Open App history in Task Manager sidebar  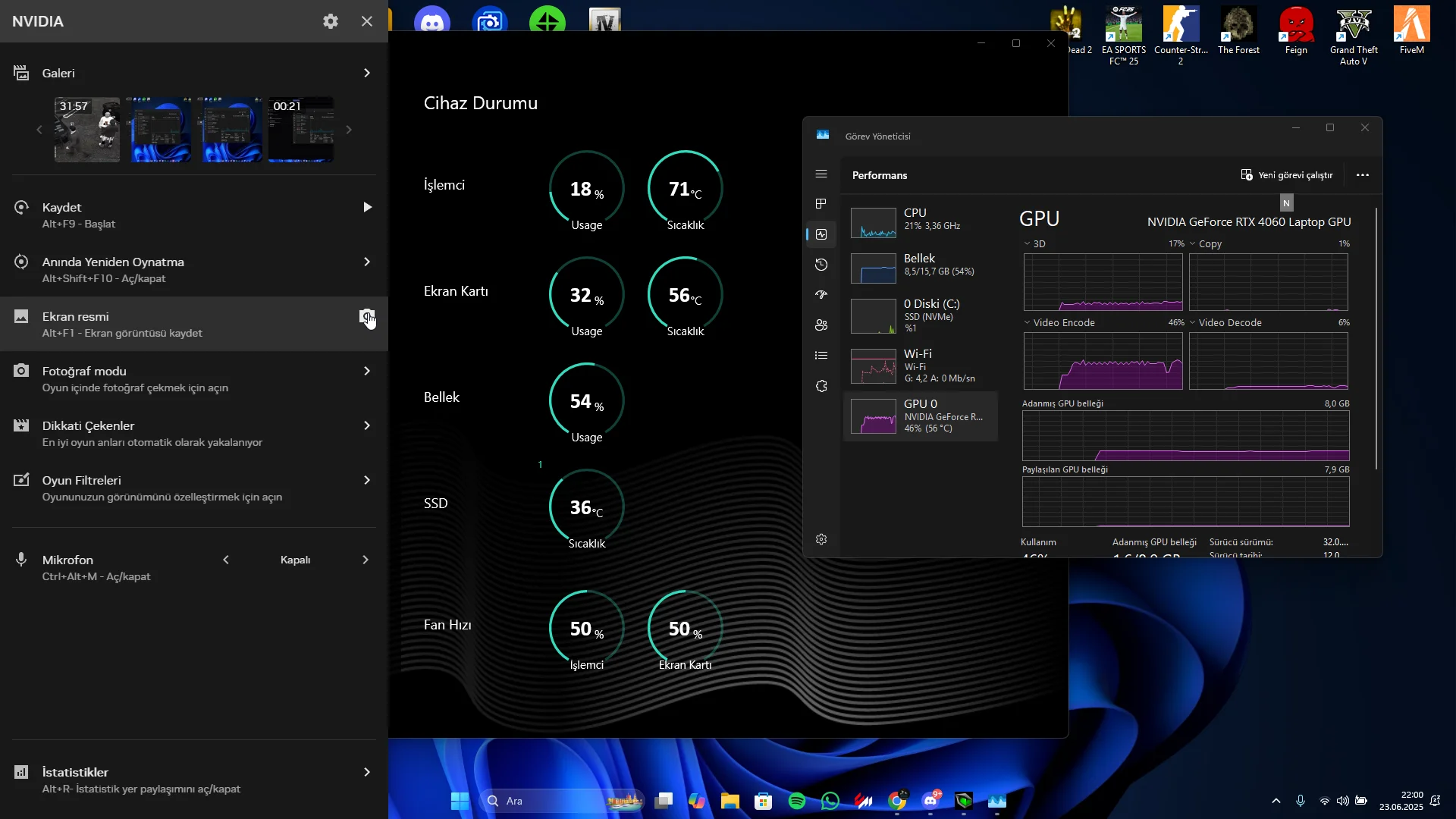(821, 265)
